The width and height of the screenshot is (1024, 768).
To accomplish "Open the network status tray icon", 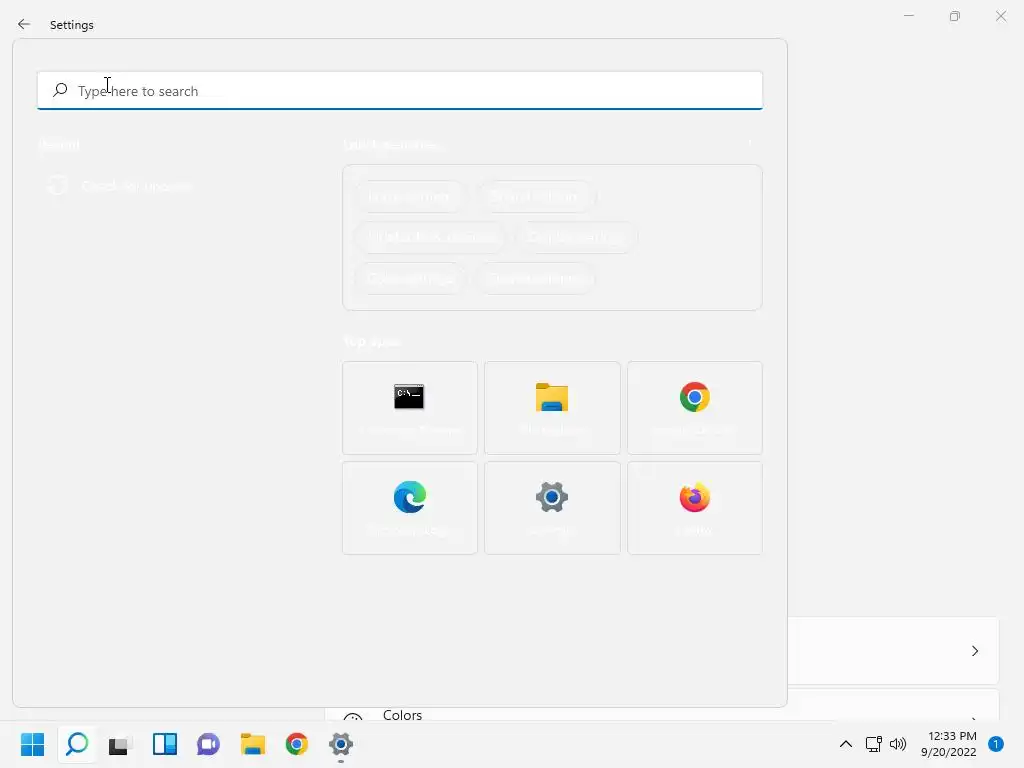I will click(x=873, y=744).
